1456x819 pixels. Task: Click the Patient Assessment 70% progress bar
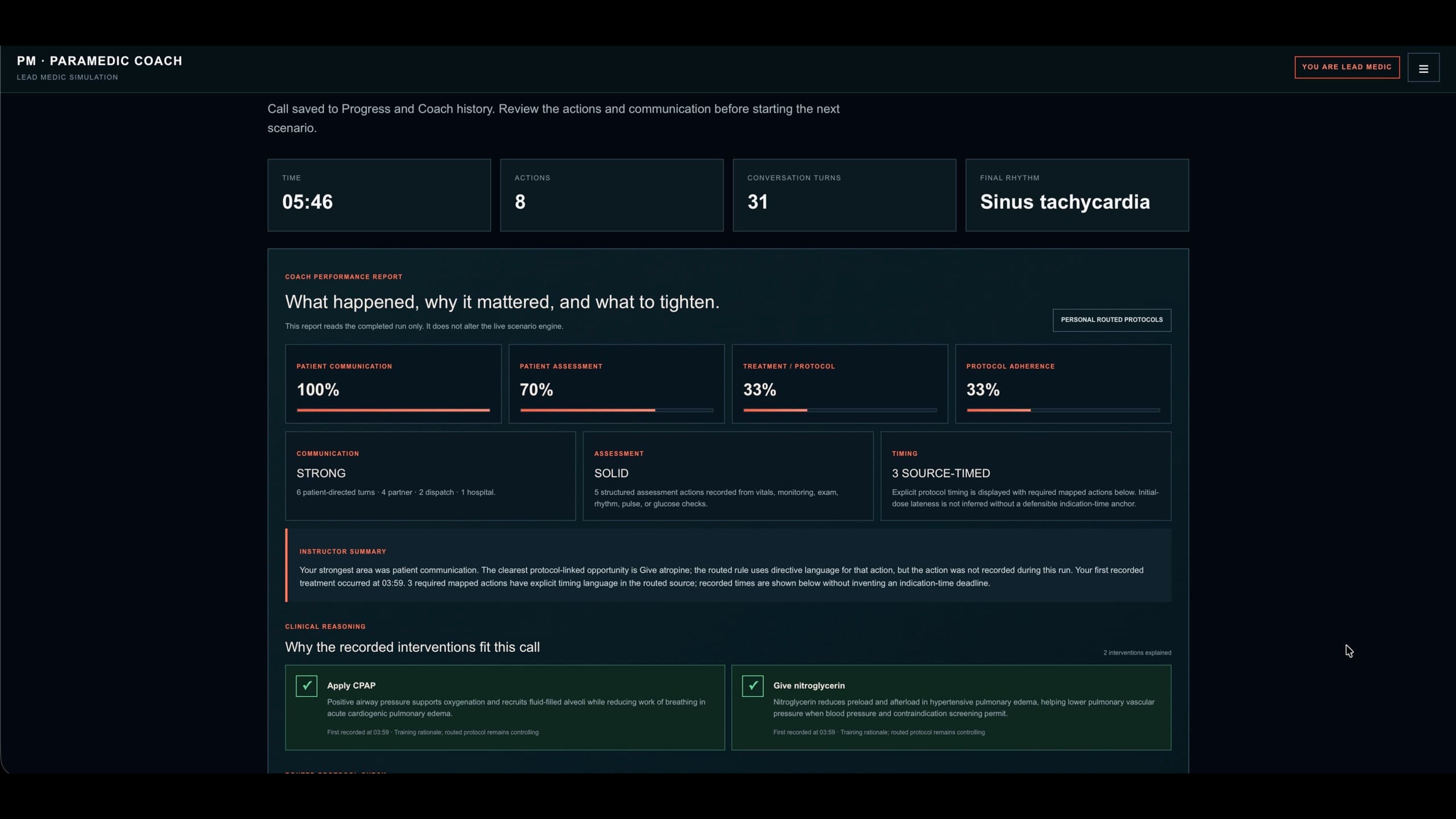coord(617,410)
